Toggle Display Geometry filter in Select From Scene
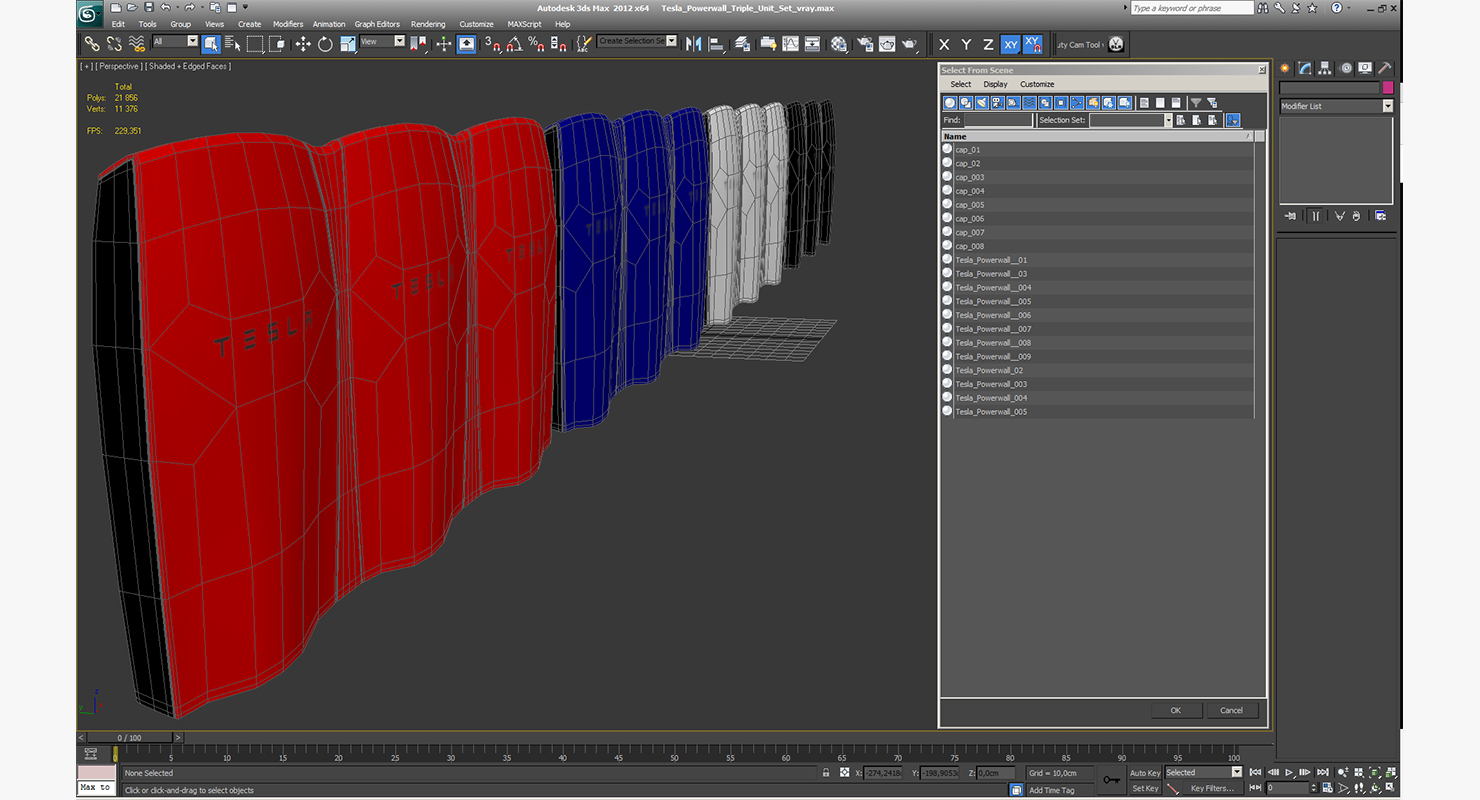1480x800 pixels. point(950,103)
